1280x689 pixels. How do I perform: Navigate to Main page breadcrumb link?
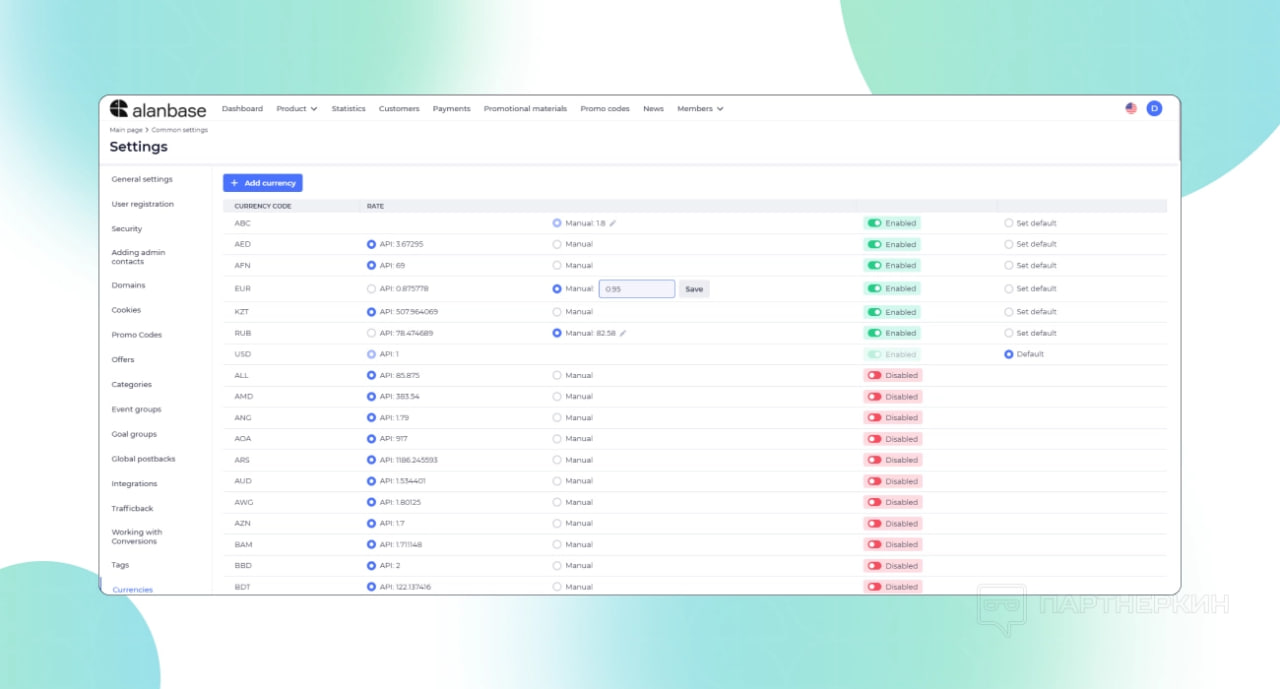point(126,130)
